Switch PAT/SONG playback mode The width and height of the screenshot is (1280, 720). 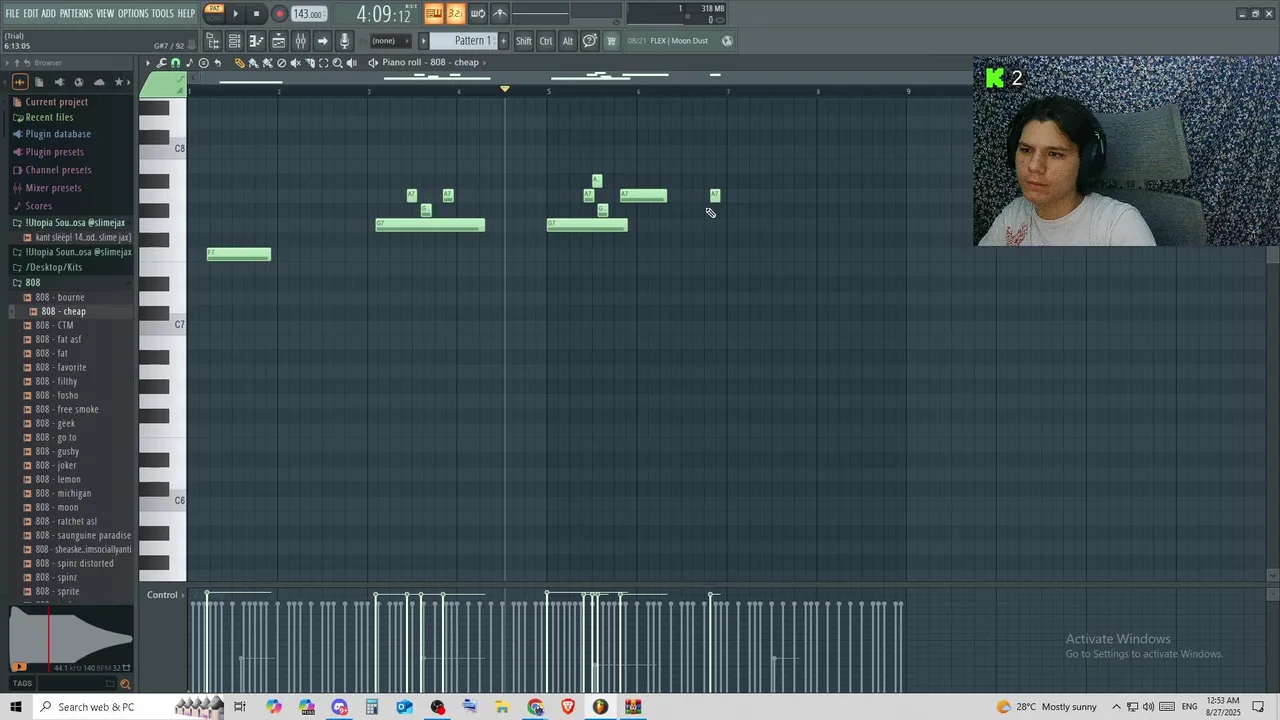(214, 13)
